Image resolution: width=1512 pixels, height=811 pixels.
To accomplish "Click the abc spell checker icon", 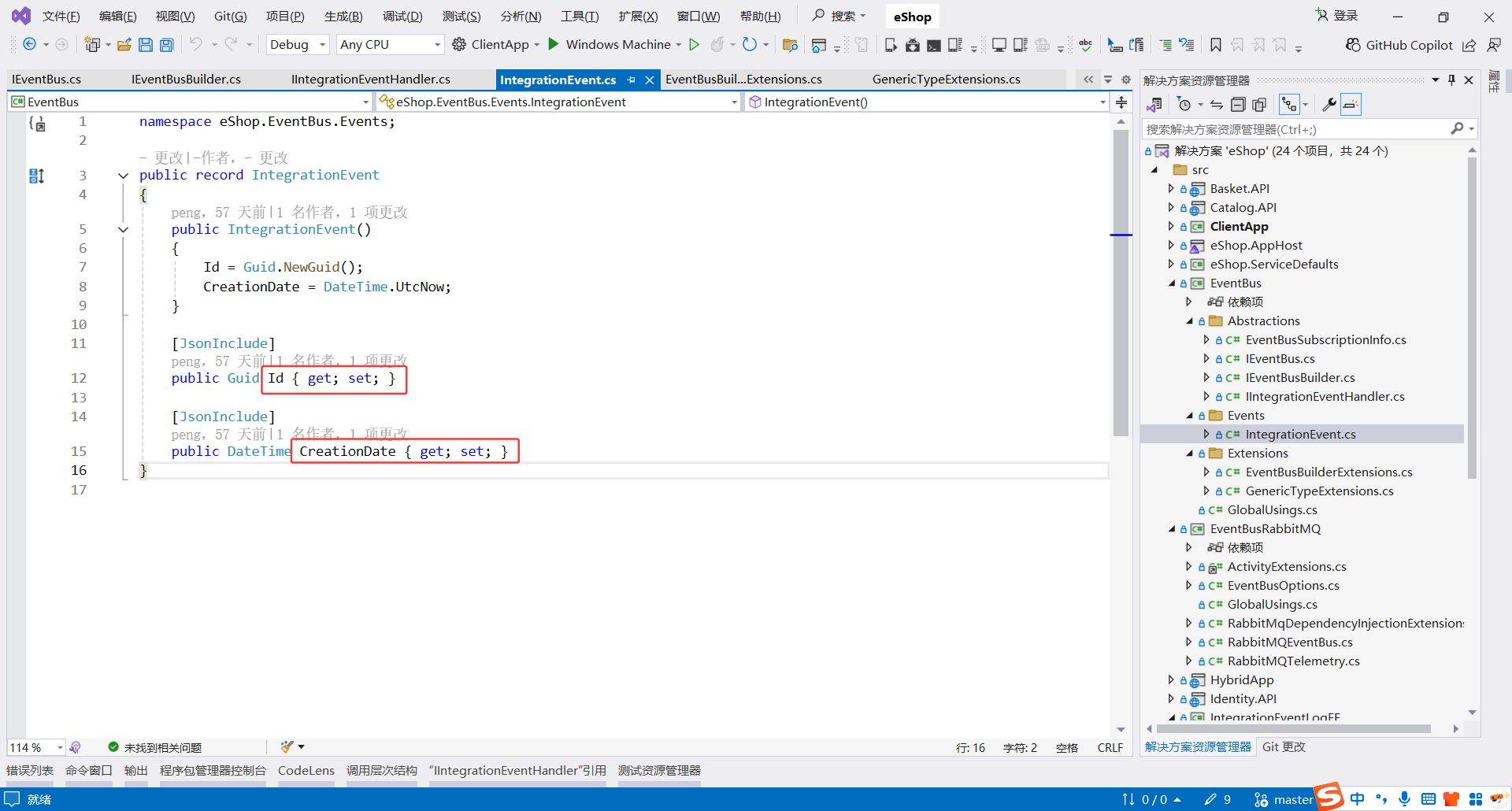I will coord(1086,45).
